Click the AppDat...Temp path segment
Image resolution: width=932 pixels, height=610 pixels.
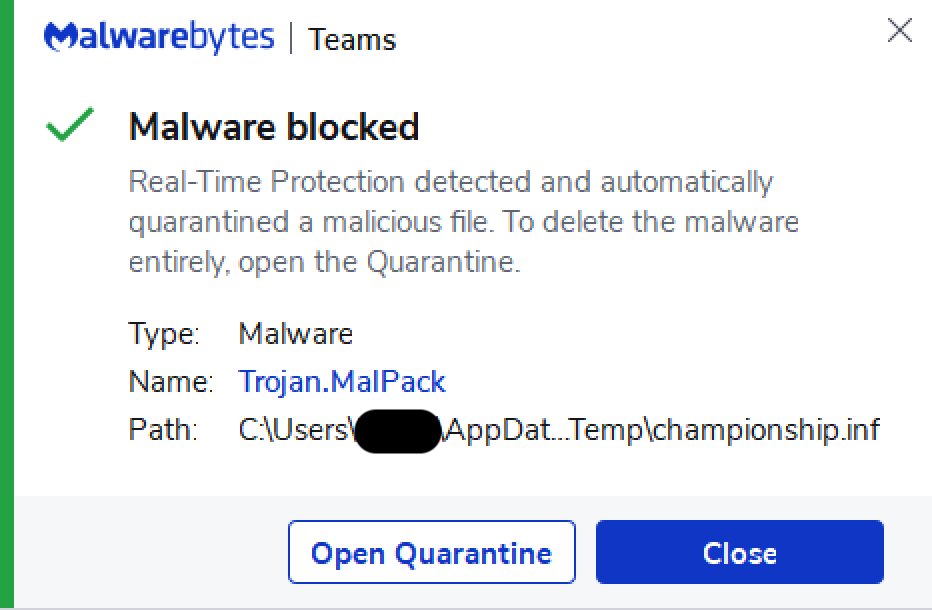click(548, 430)
